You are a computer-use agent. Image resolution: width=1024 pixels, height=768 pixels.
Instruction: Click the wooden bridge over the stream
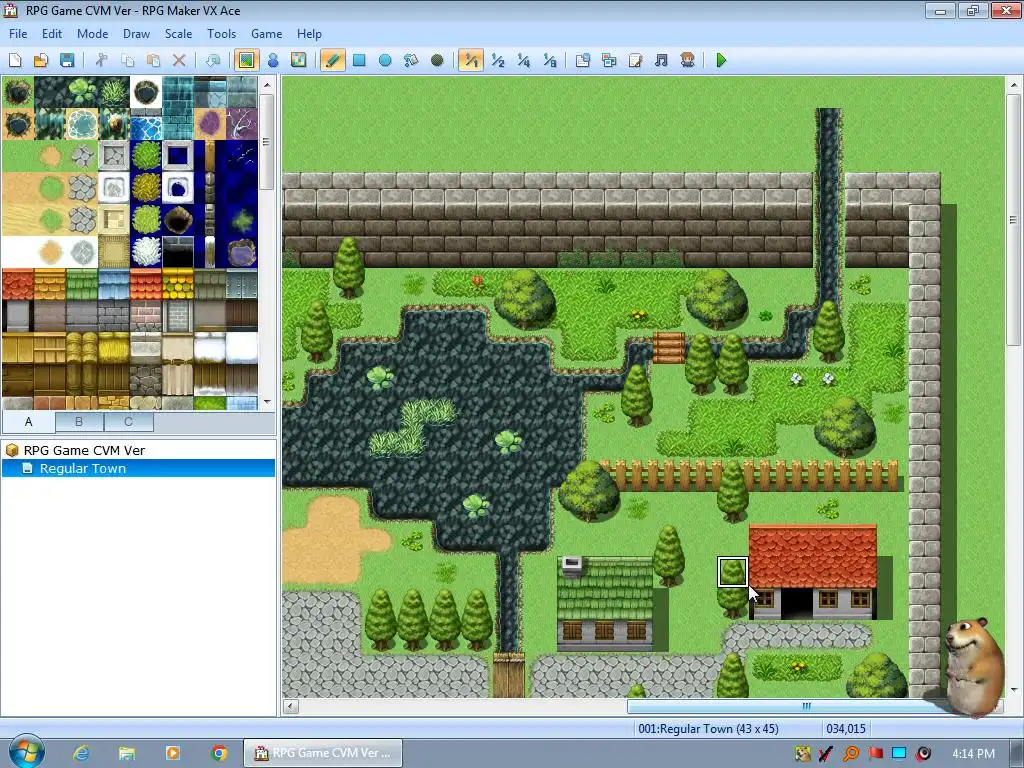point(669,347)
